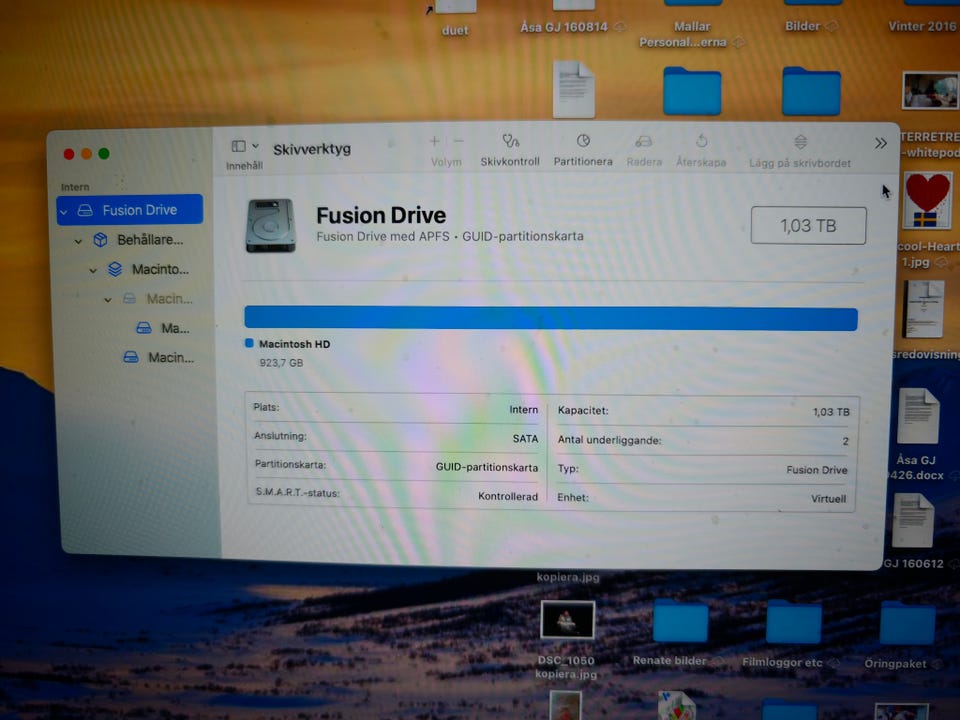Collapse the Macinto... volume group chevron
Screen dimensions: 960x720
coord(93,270)
